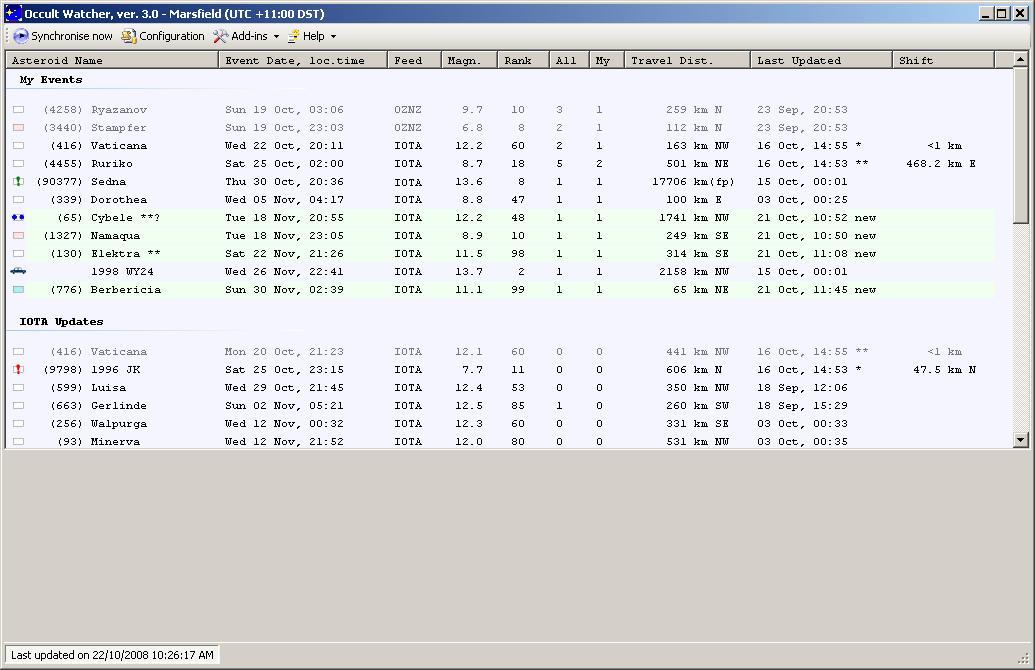
Task: Open the Help menu
Action: 313,36
